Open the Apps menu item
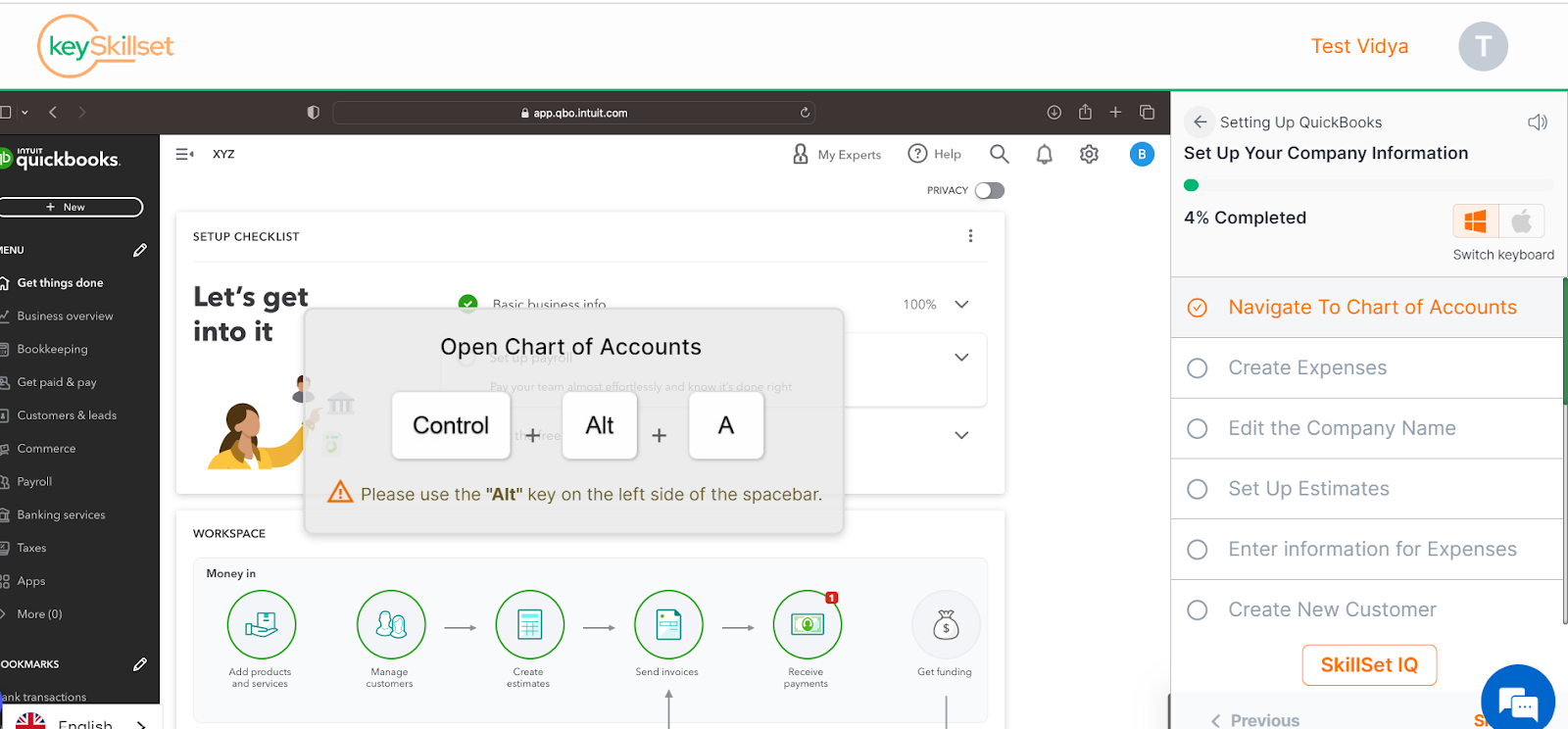 coord(30,582)
